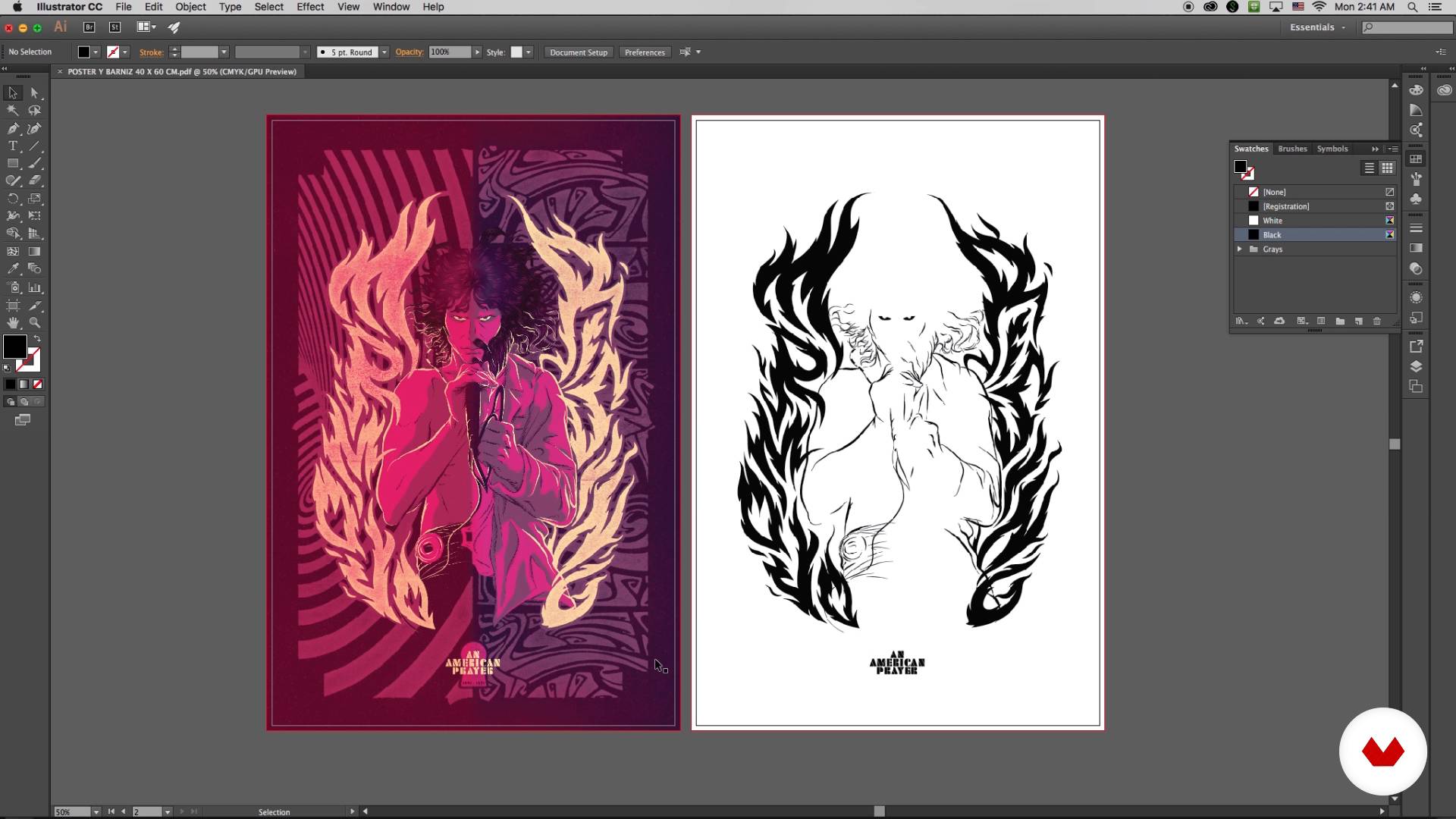
Task: Click the Preferences button
Action: coord(645,52)
